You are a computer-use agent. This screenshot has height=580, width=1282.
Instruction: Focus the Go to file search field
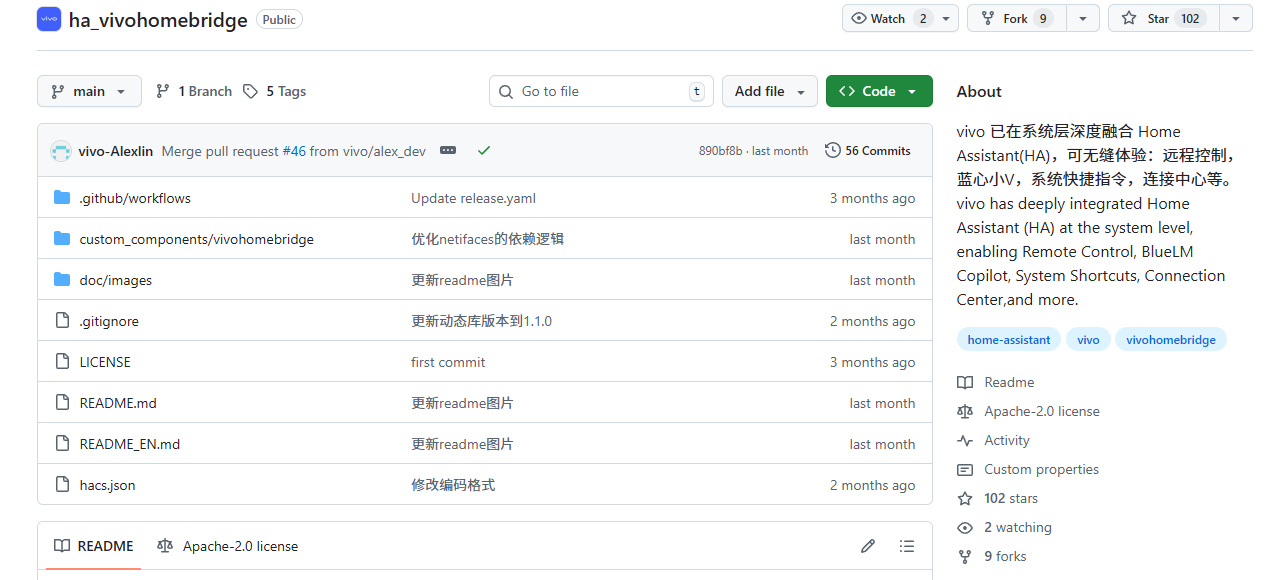[601, 91]
